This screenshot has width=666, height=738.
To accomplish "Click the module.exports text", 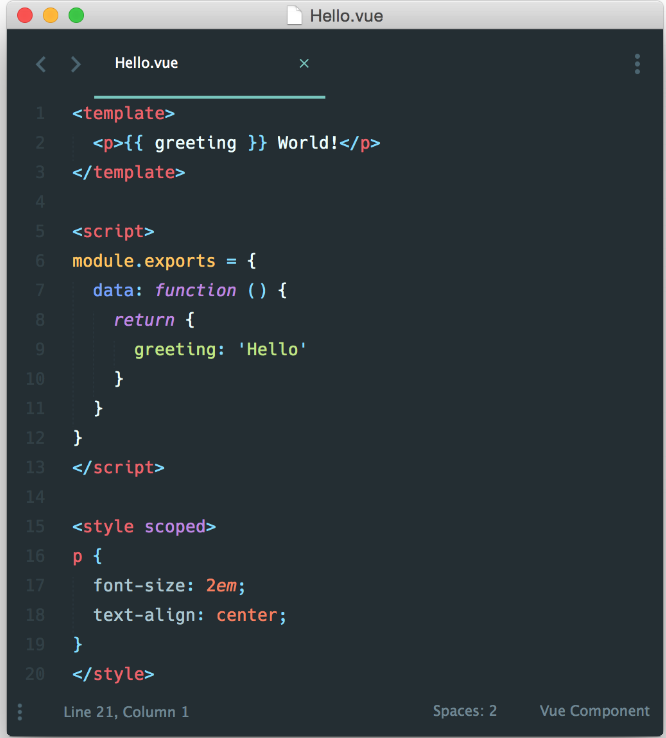I will [x=144, y=261].
